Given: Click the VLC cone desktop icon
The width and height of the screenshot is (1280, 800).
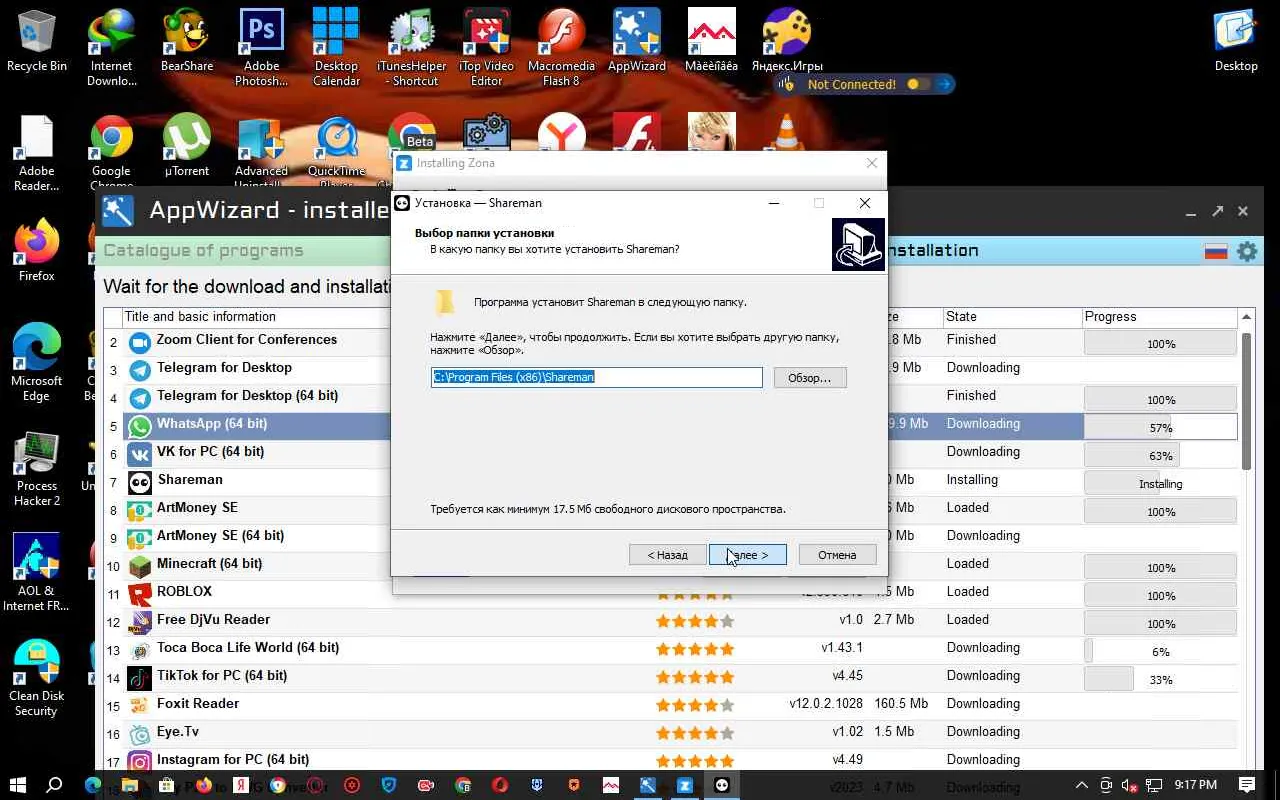Looking at the screenshot, I should tap(787, 134).
